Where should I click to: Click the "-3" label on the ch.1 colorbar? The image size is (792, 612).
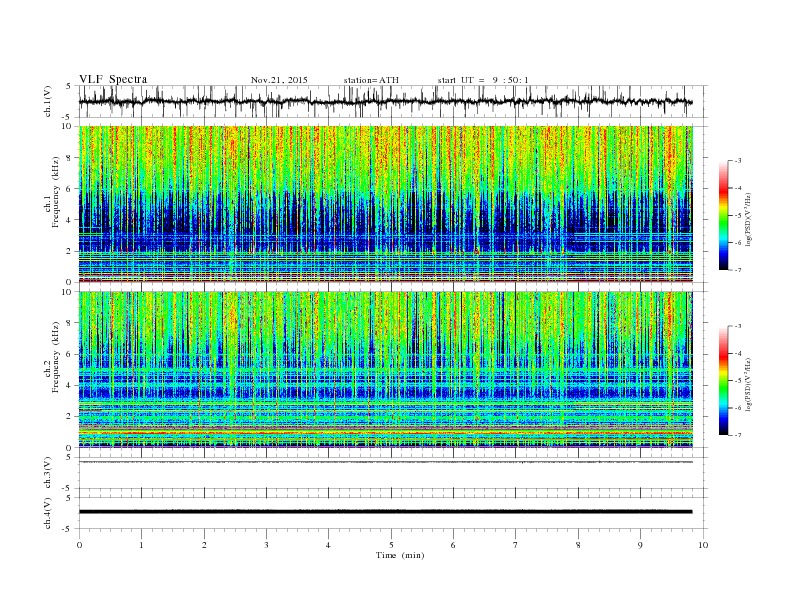pyautogui.click(x=737, y=161)
